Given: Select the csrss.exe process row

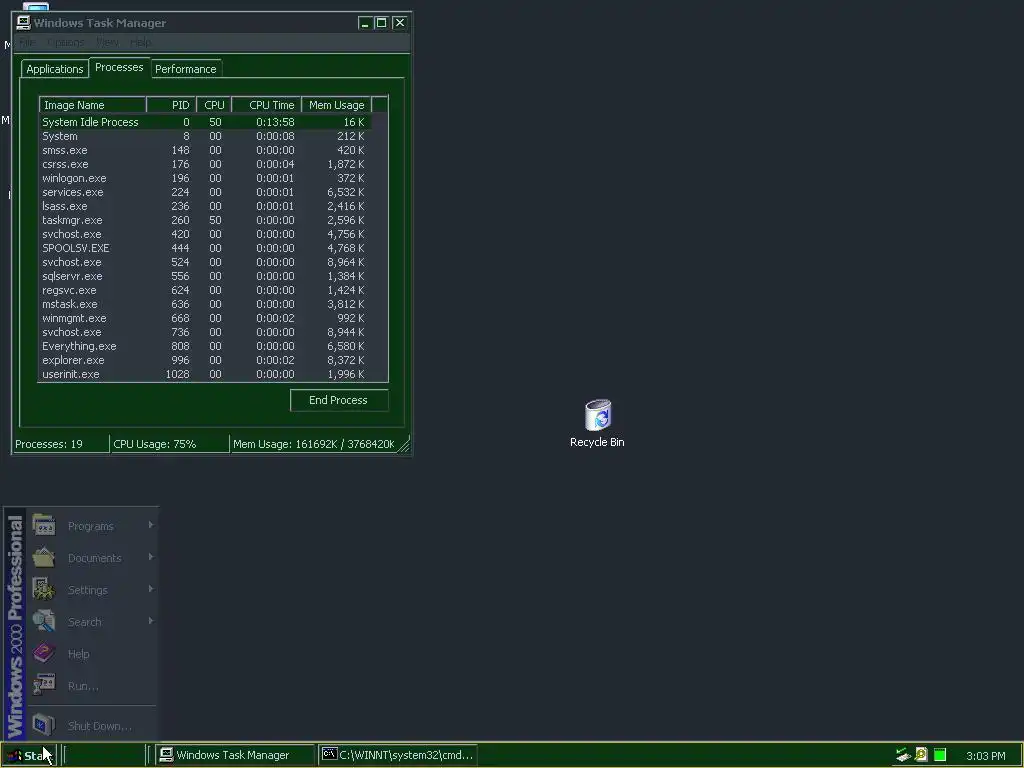Looking at the screenshot, I should point(205,165).
